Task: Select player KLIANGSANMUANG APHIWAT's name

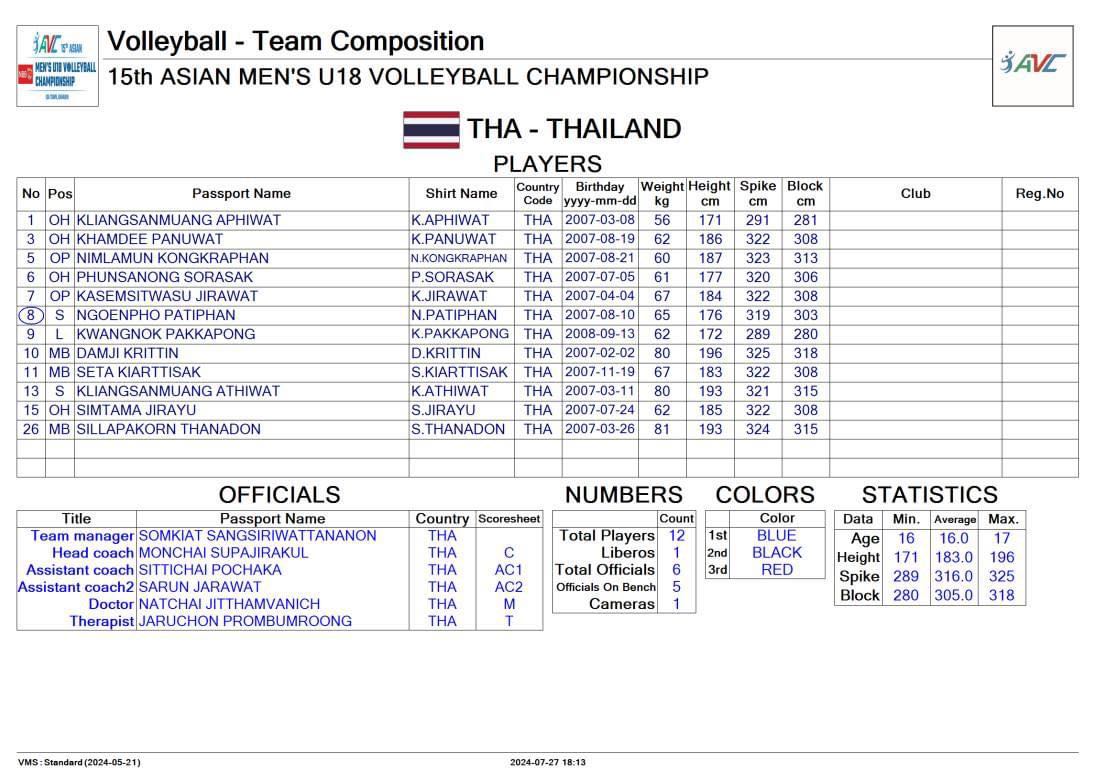Action: pos(179,220)
